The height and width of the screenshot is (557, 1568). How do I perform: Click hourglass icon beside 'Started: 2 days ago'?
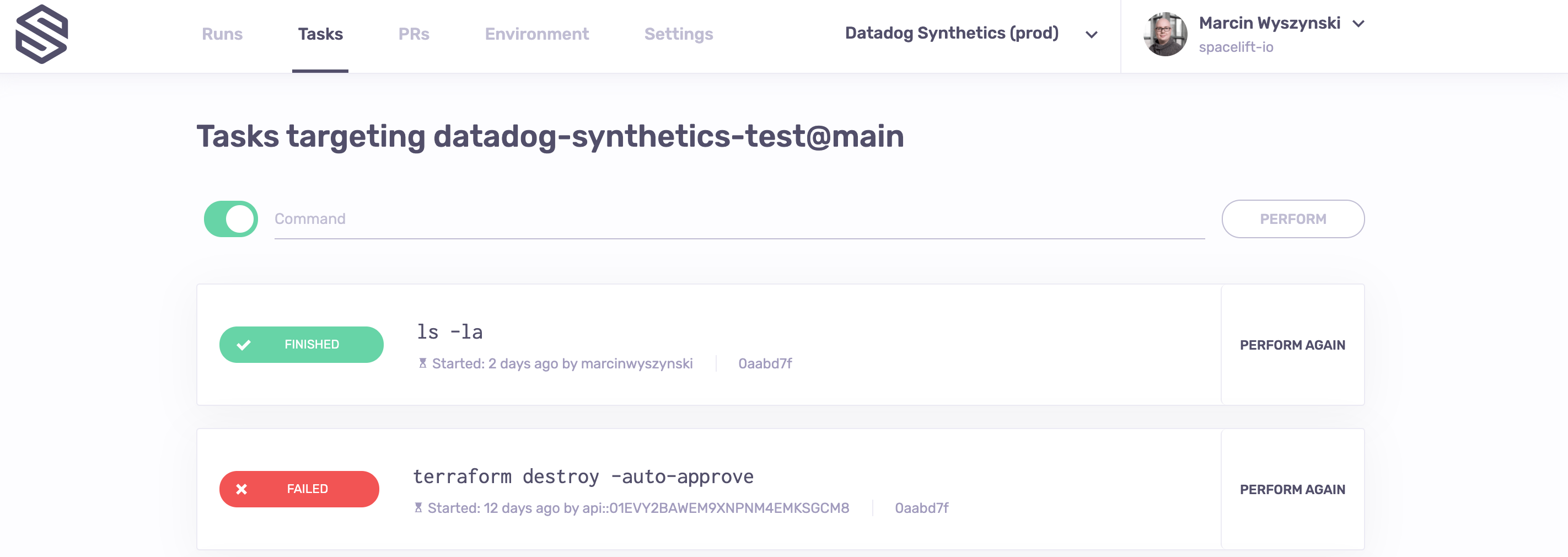coord(422,363)
